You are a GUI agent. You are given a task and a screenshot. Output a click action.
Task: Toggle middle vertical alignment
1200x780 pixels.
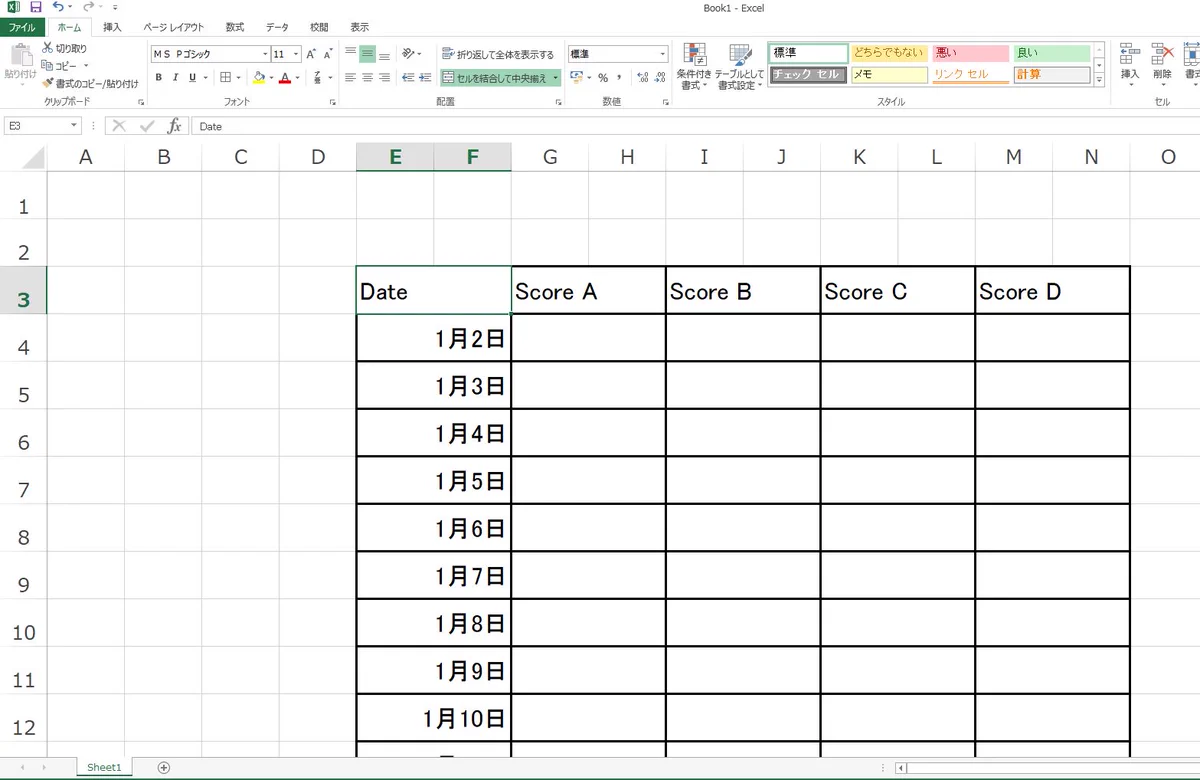coord(367,54)
